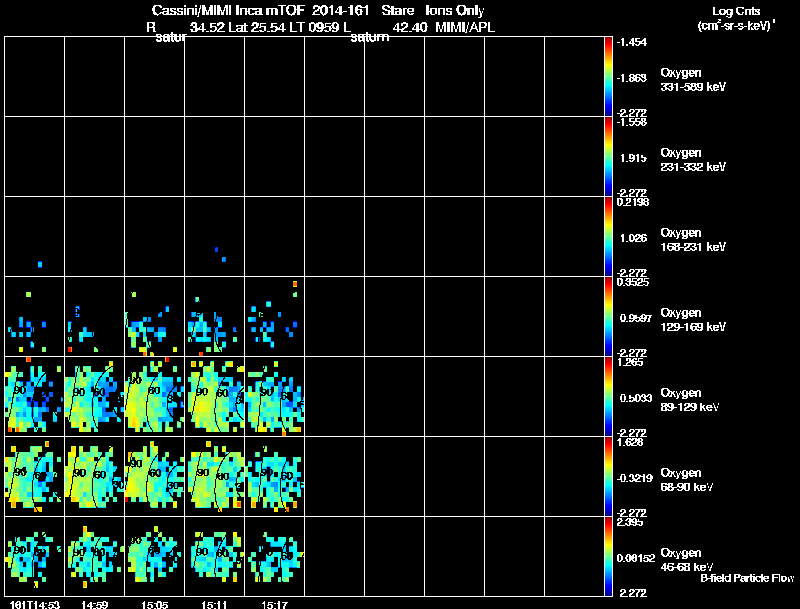Click the '15:17' time label

(274, 605)
